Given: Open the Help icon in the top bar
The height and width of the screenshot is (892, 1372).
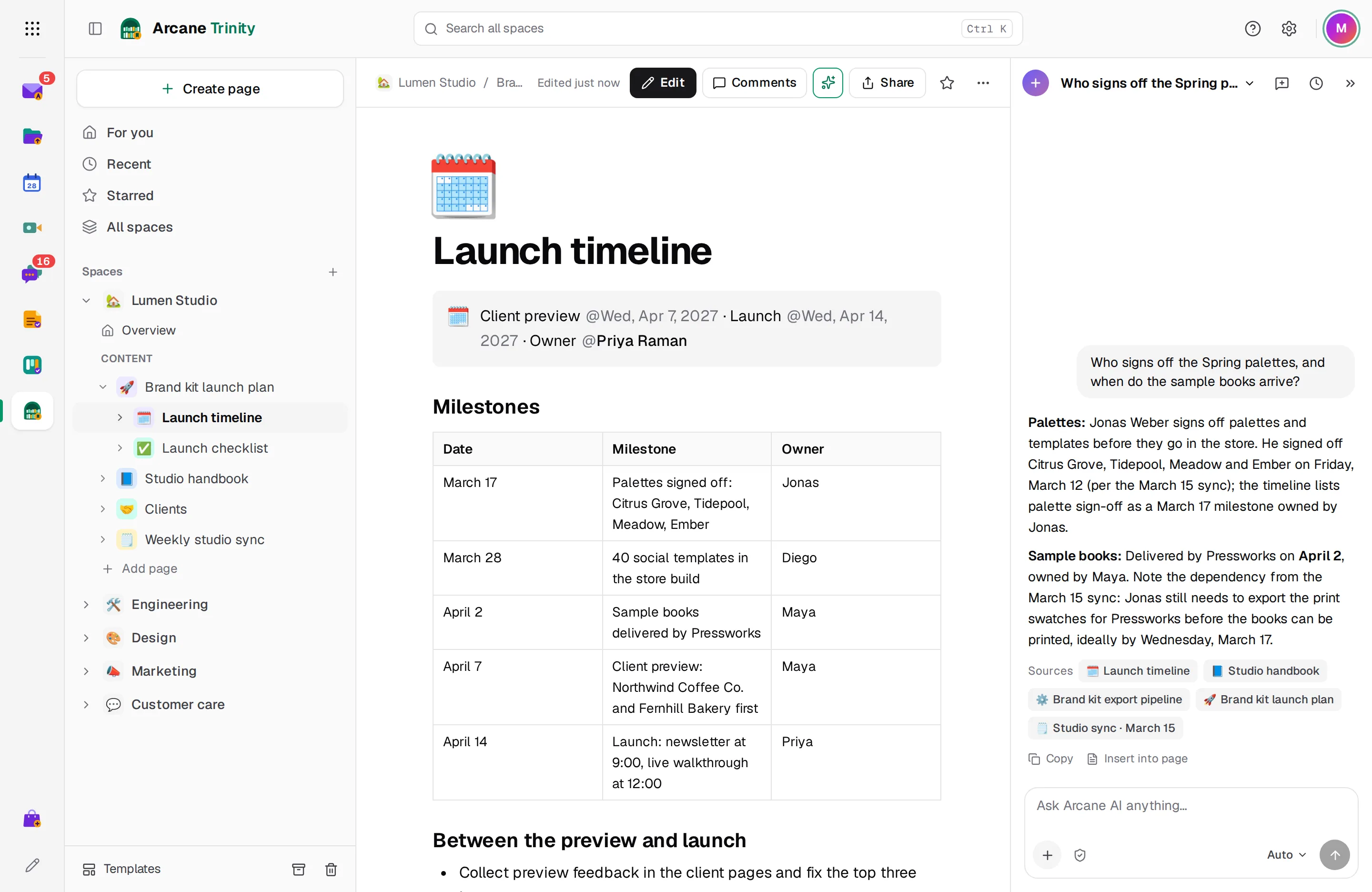Looking at the screenshot, I should (x=1252, y=28).
